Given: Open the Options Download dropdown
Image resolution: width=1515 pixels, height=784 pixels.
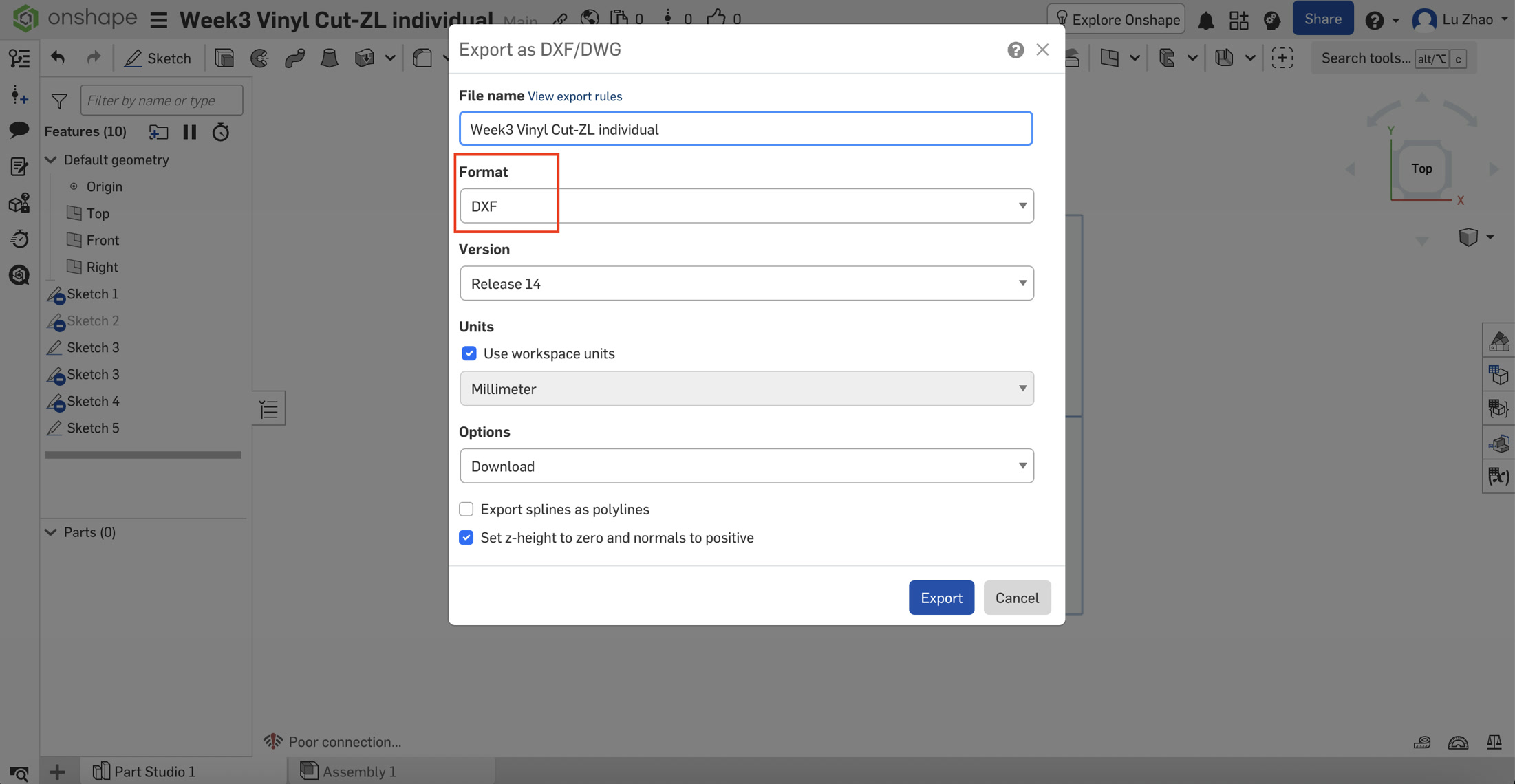Looking at the screenshot, I should (x=746, y=466).
